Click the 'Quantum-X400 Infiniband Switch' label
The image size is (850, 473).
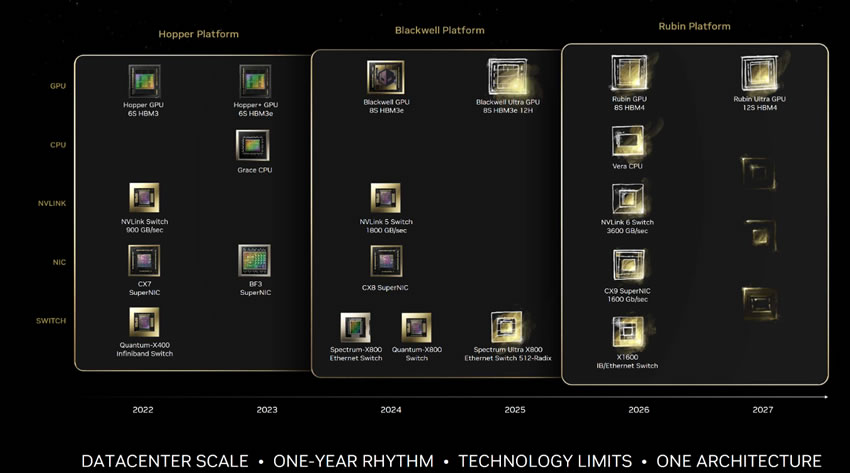tap(145, 349)
